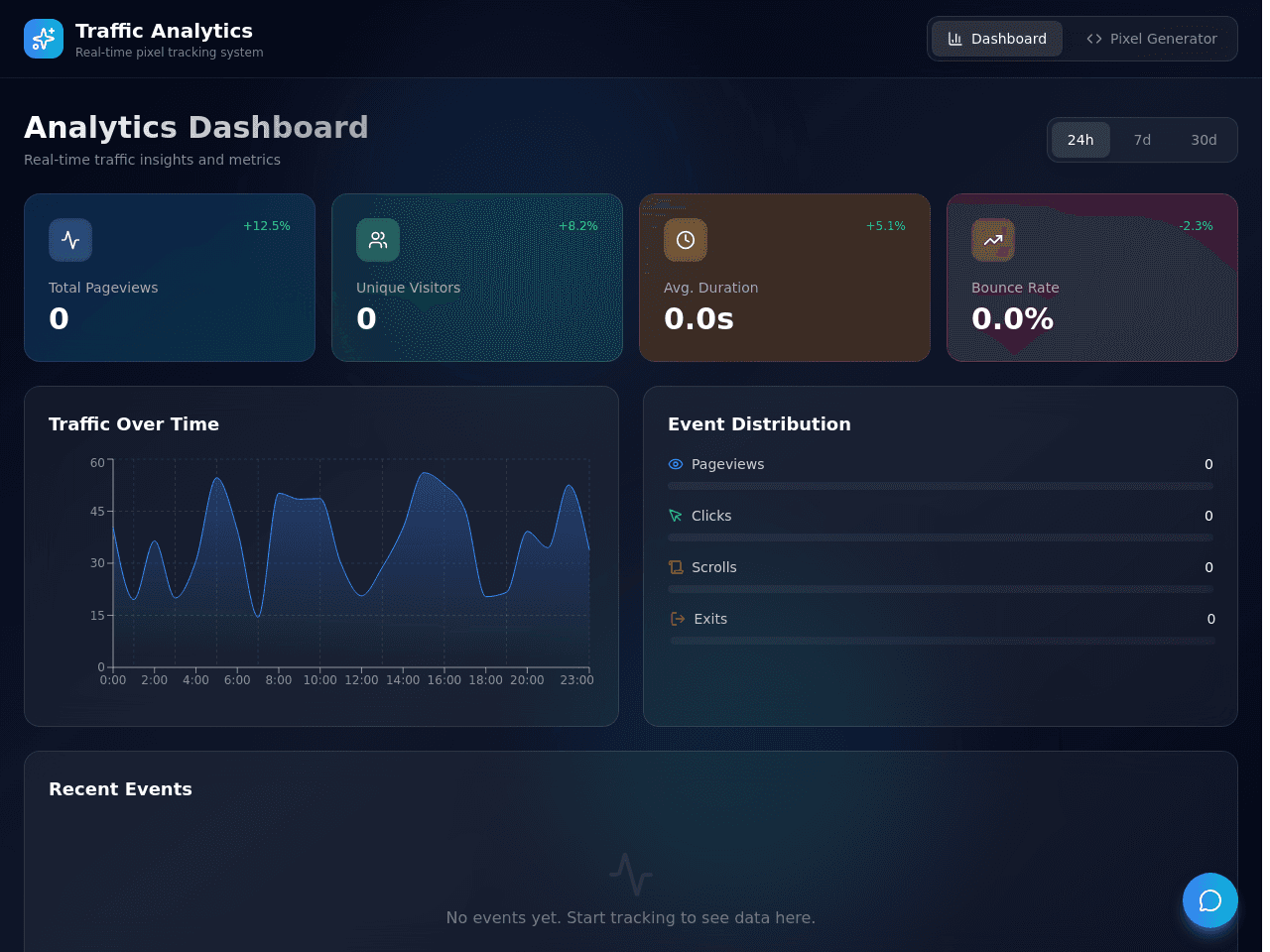Click the traffic area chart plot
The image size is (1270, 952).
click(x=351, y=563)
